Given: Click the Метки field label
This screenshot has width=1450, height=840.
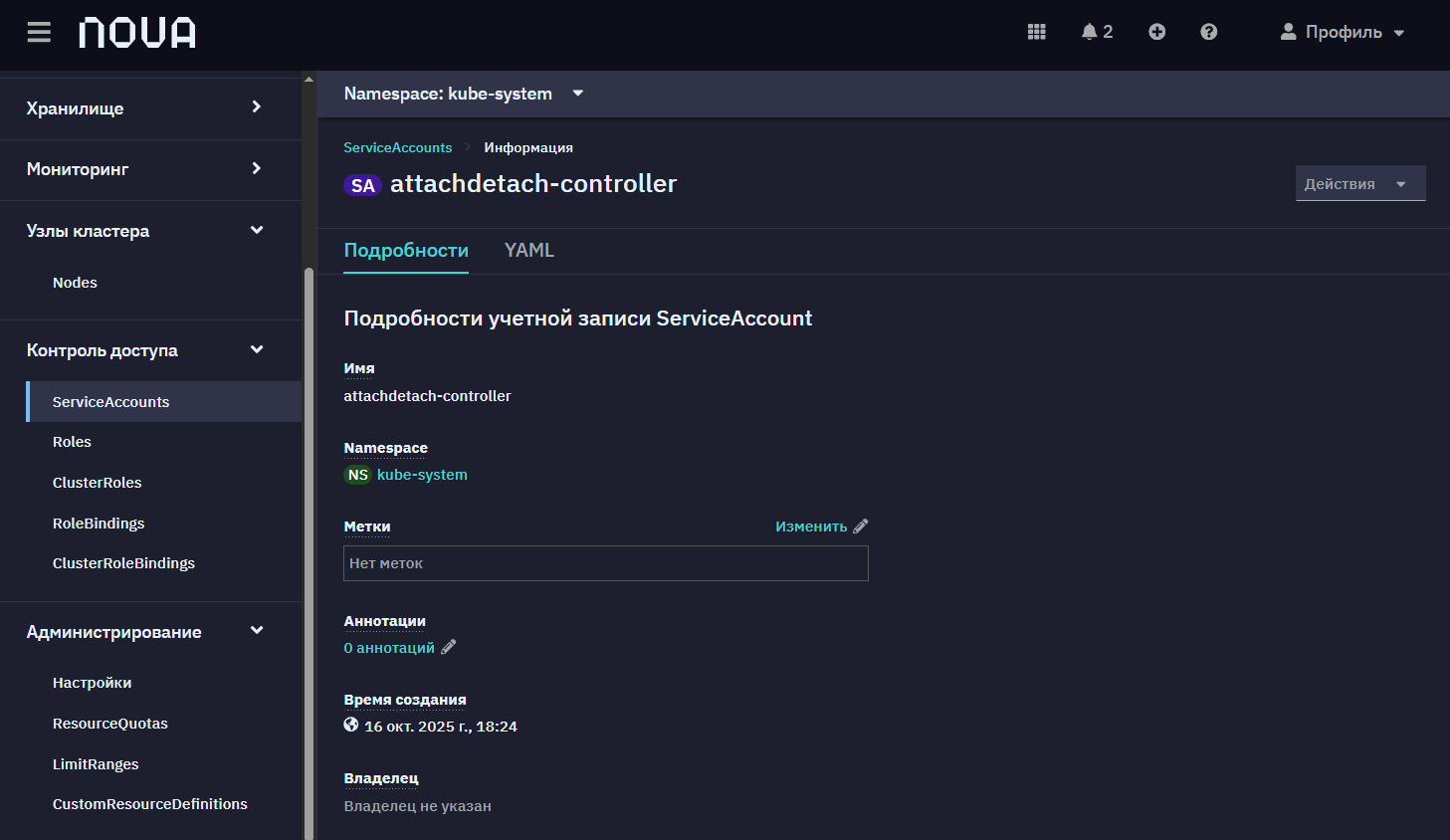Looking at the screenshot, I should tap(367, 526).
